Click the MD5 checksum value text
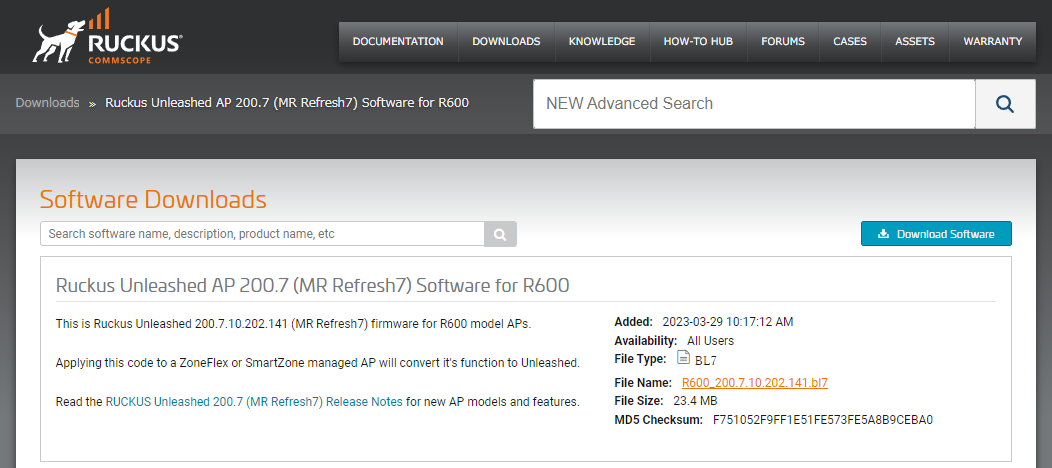The height and width of the screenshot is (468, 1052). point(822,420)
